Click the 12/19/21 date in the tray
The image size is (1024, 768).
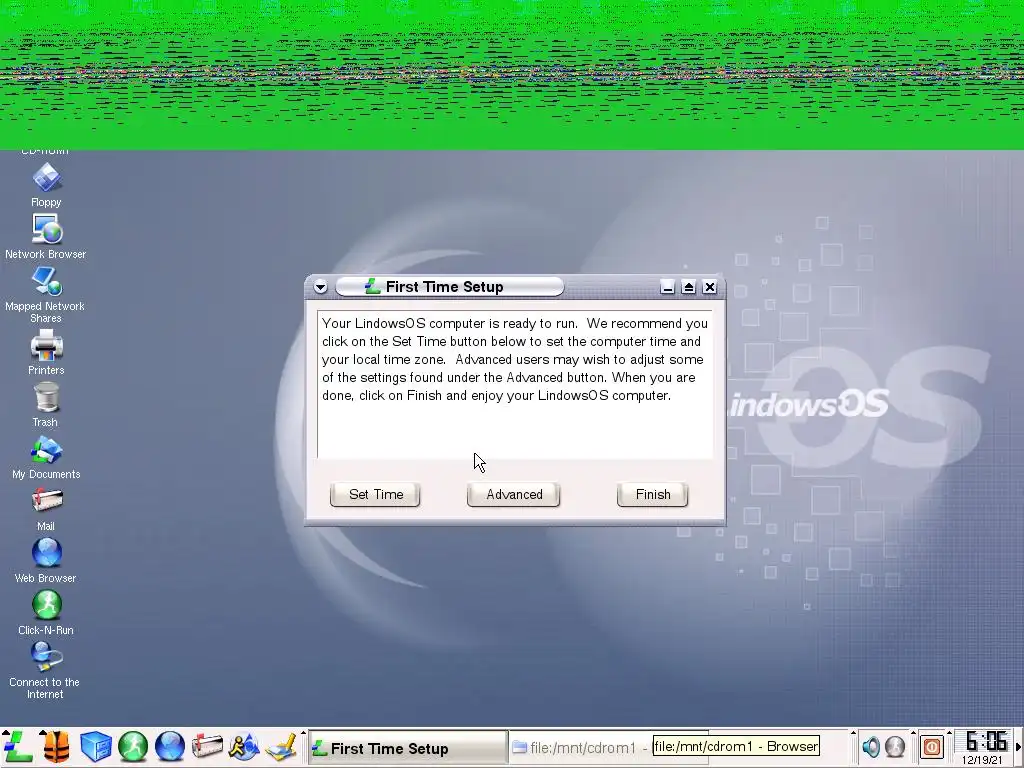coord(982,760)
